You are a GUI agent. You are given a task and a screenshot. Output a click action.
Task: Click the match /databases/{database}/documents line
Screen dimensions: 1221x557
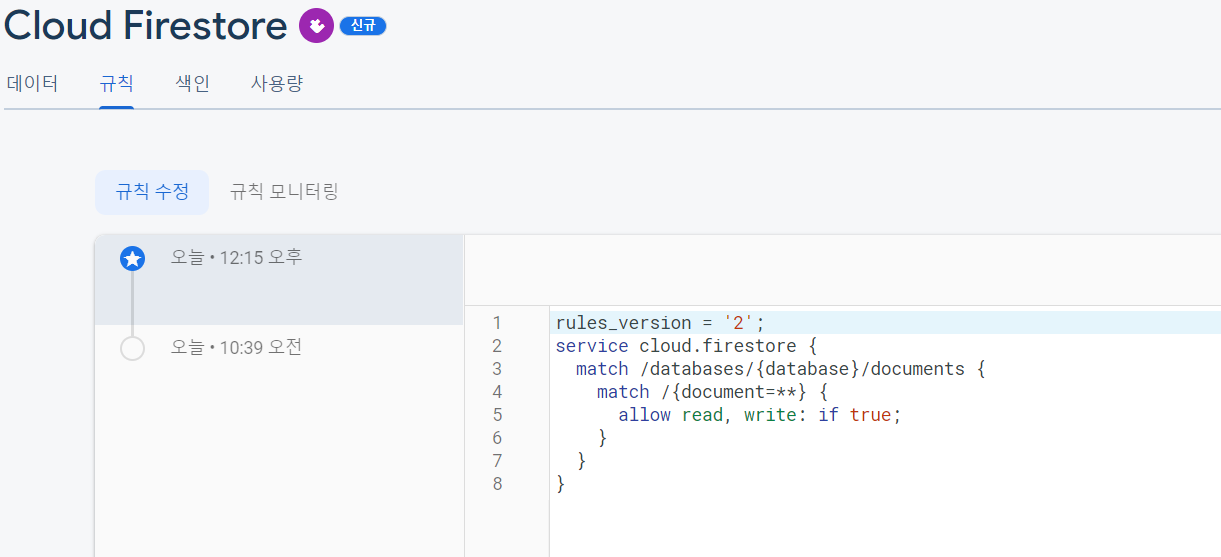pyautogui.click(x=781, y=369)
